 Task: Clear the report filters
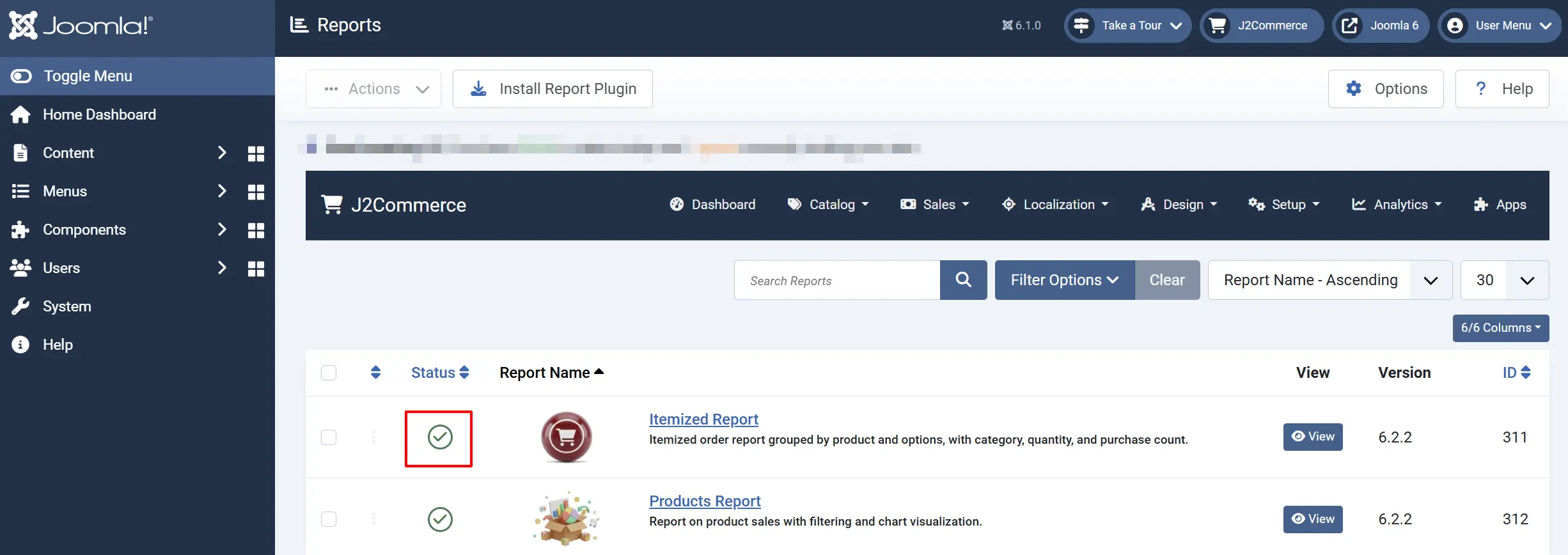point(1167,280)
